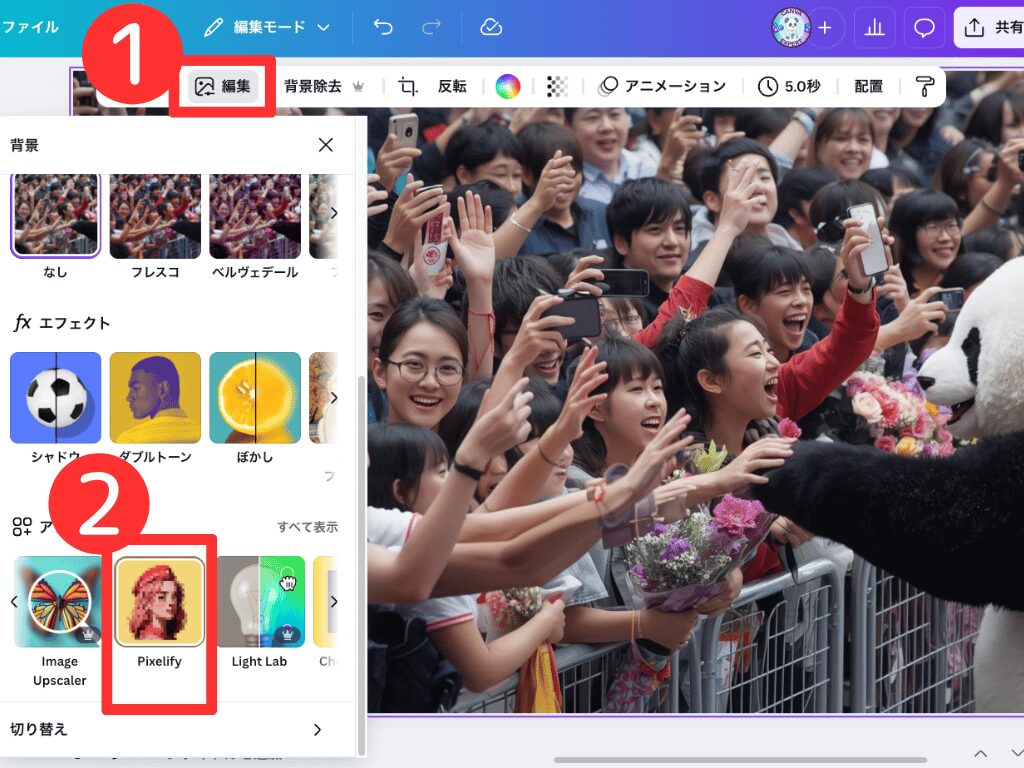
Task: Apply the フレスコ filter thumbnail
Action: 155,217
